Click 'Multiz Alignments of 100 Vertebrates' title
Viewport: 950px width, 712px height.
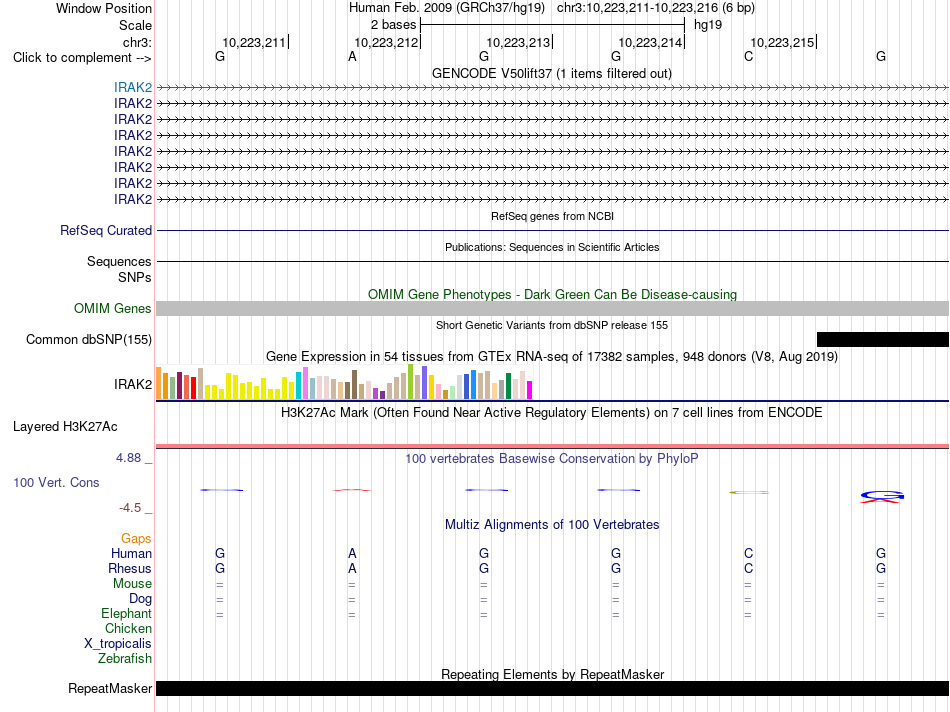(552, 525)
